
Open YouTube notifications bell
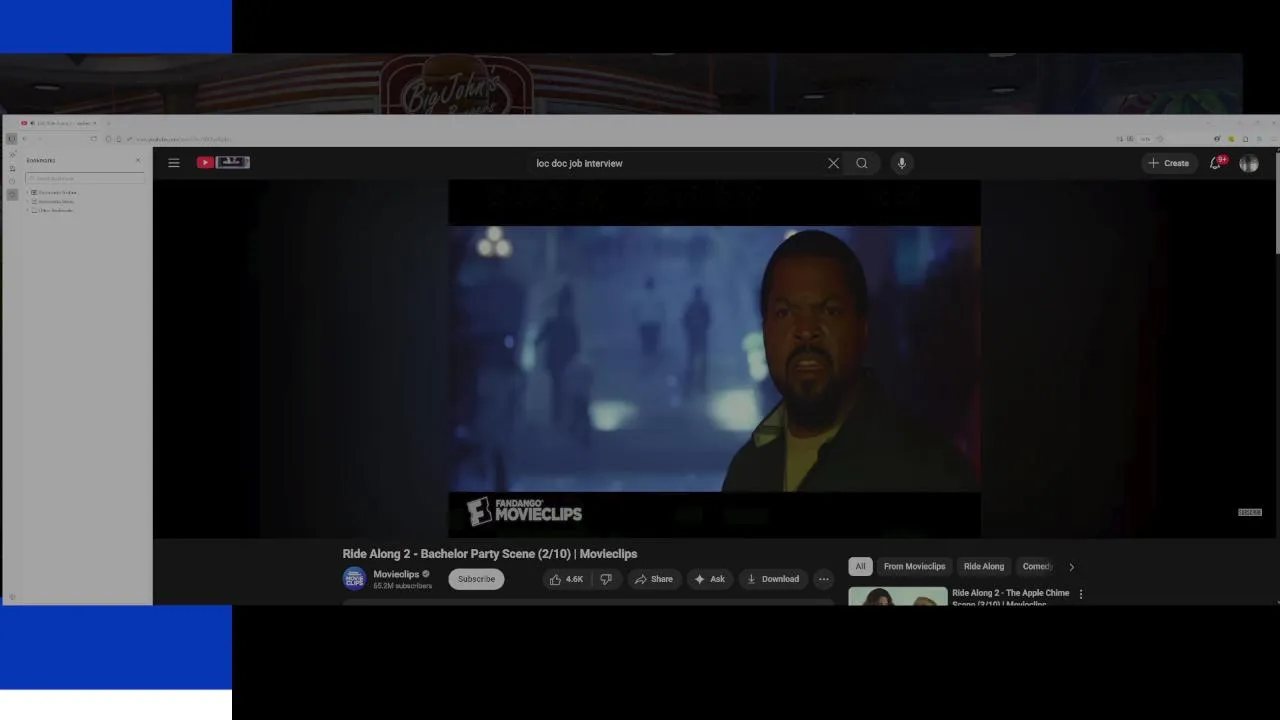tap(1216, 163)
